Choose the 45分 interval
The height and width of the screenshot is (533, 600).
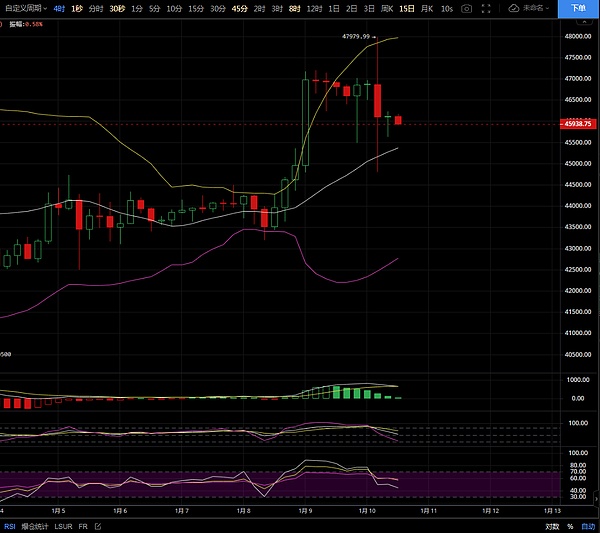(x=239, y=8)
